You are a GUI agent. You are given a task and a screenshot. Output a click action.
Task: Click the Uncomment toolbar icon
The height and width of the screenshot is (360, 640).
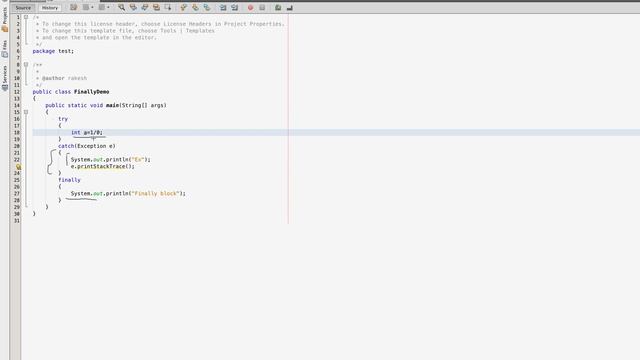[289, 7]
